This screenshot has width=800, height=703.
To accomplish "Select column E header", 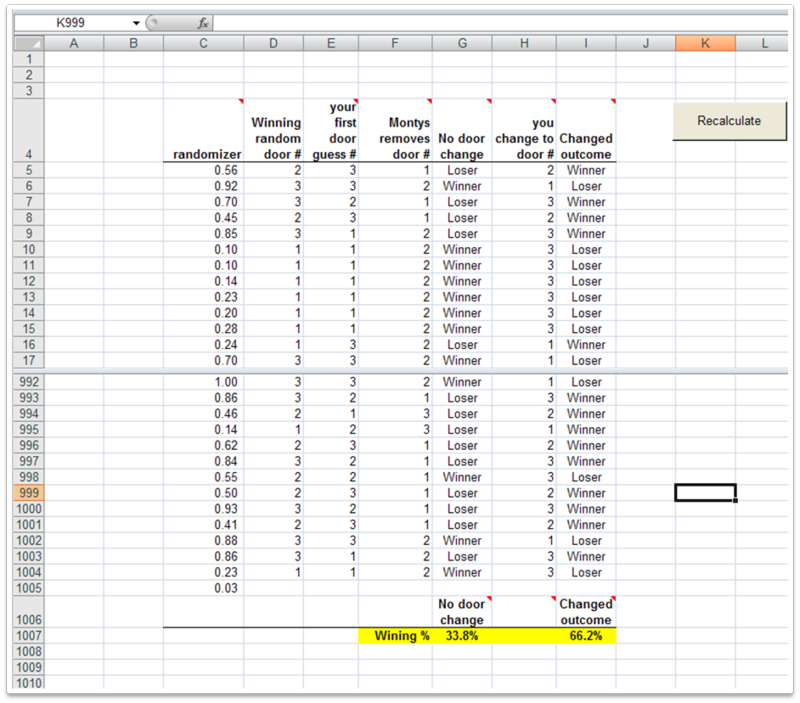I will pos(331,43).
